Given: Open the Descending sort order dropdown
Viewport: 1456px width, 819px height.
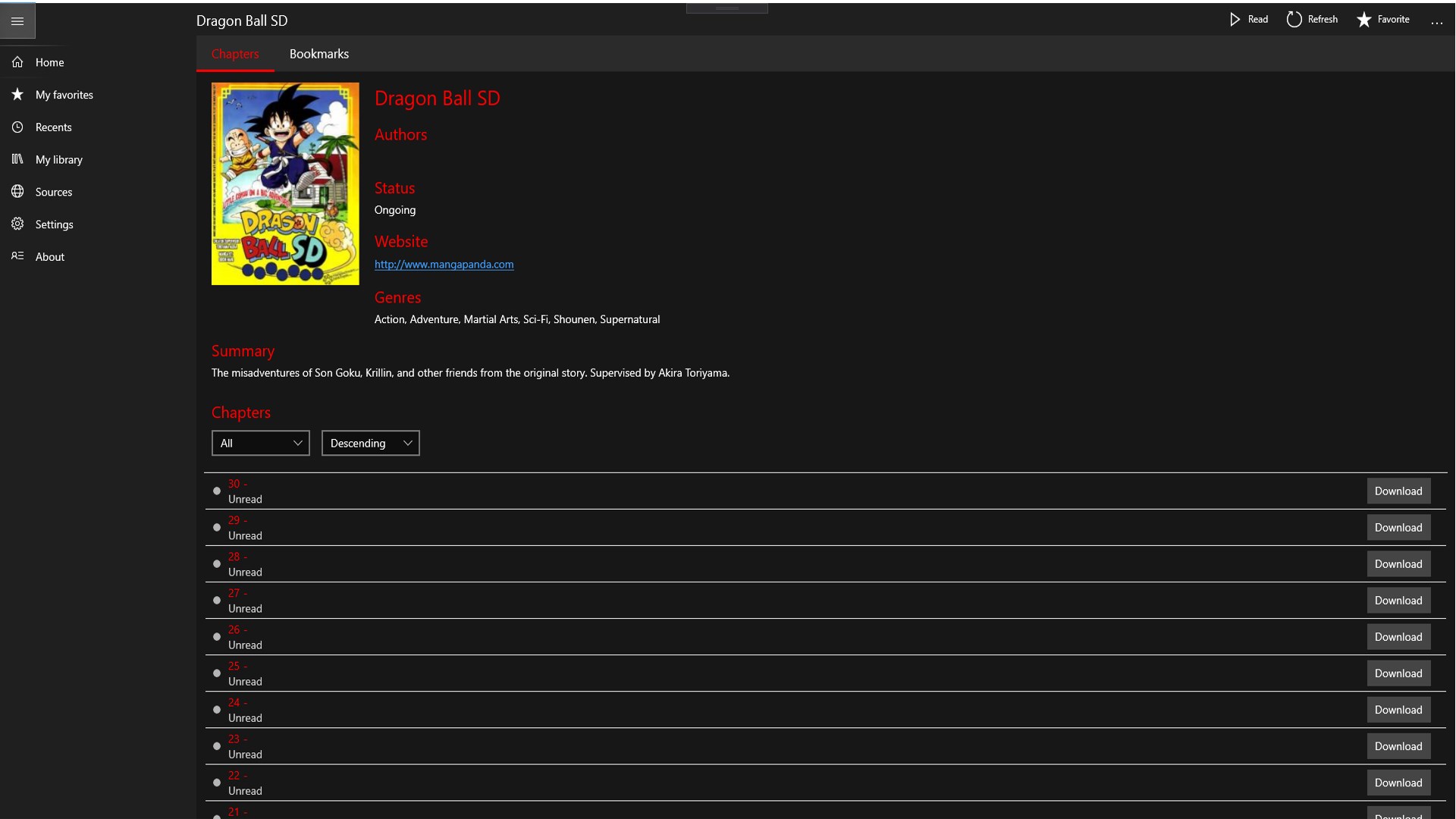Looking at the screenshot, I should (x=370, y=443).
